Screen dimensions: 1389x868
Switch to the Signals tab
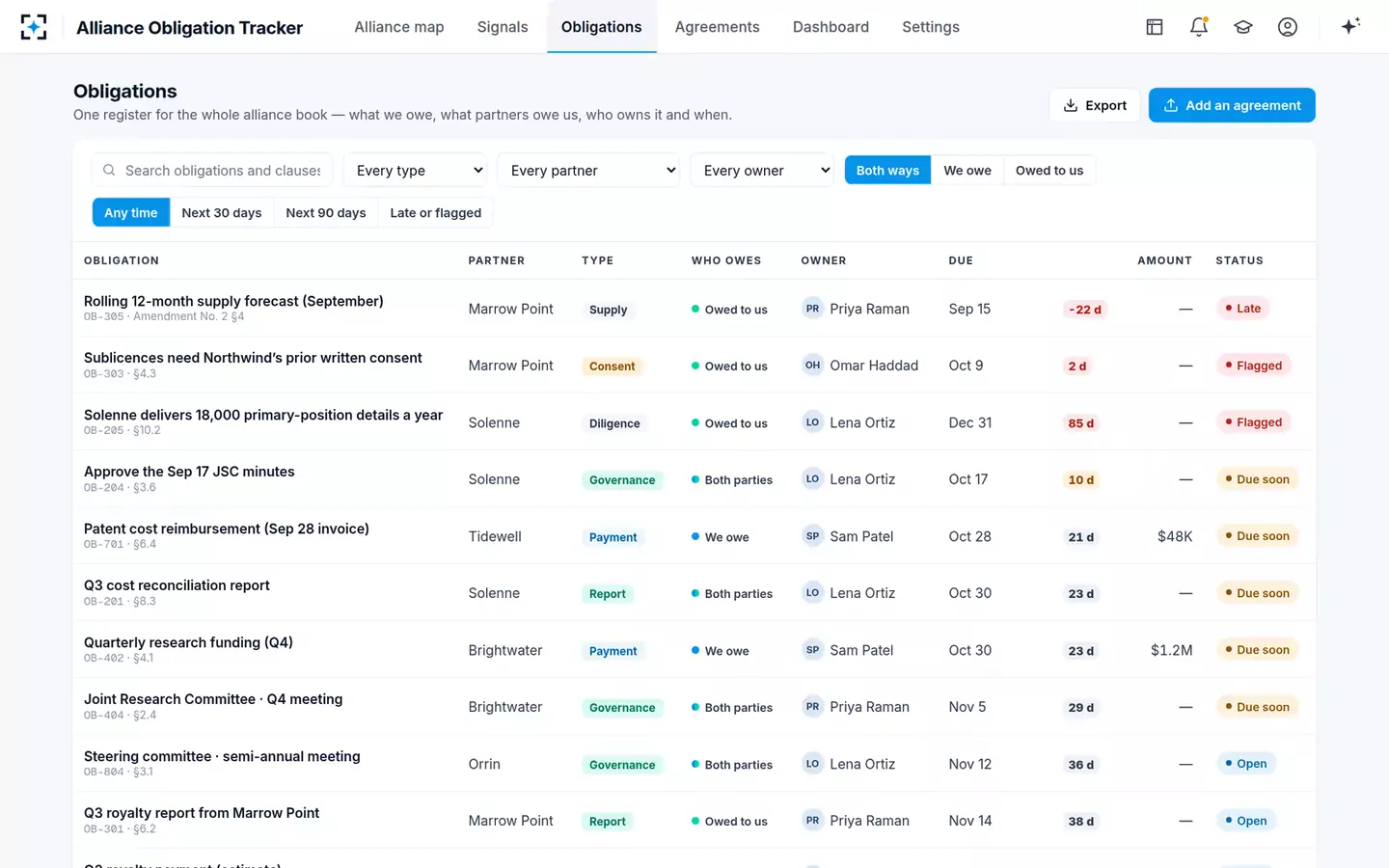(x=503, y=27)
